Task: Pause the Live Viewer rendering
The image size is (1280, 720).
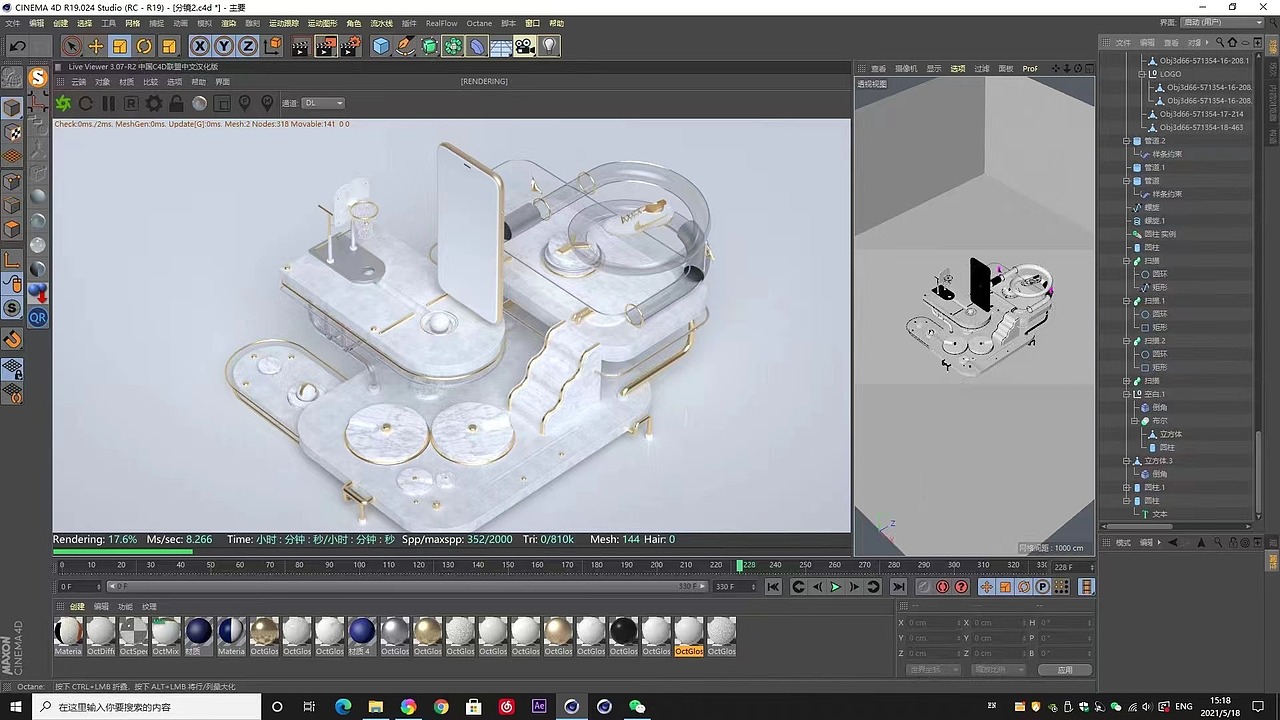Action: pyautogui.click(x=108, y=103)
